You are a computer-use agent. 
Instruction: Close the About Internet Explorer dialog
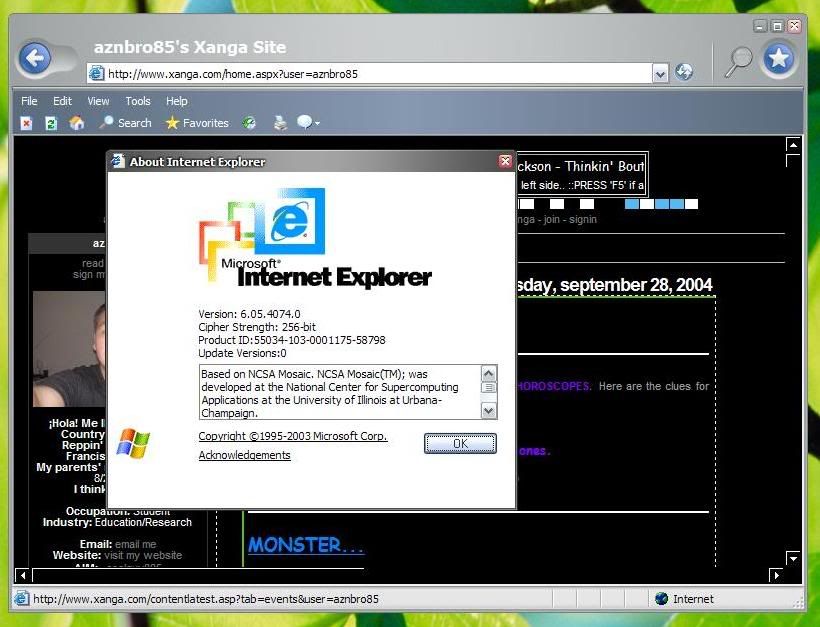tap(505, 161)
